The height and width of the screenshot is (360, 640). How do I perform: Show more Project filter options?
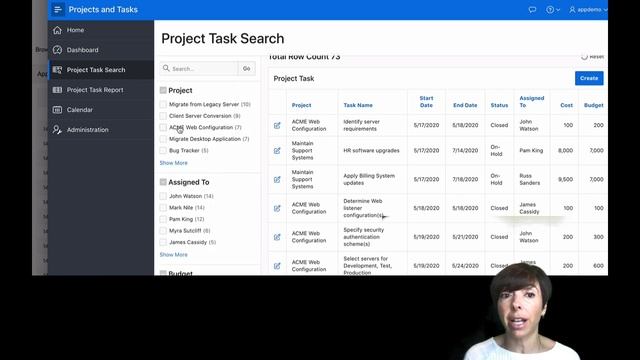pos(173,163)
